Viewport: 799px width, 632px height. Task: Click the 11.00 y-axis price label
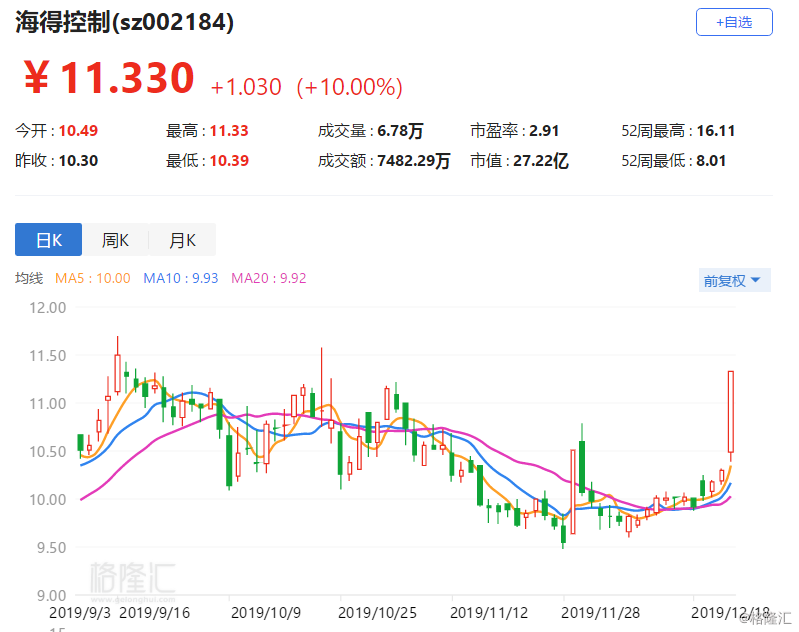[x=47, y=404]
